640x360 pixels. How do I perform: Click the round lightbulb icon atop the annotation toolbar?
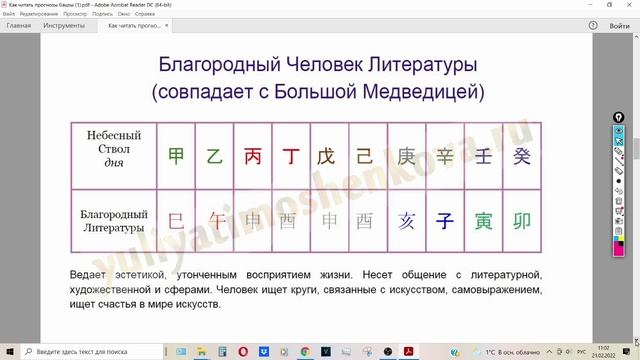[x=618, y=118]
